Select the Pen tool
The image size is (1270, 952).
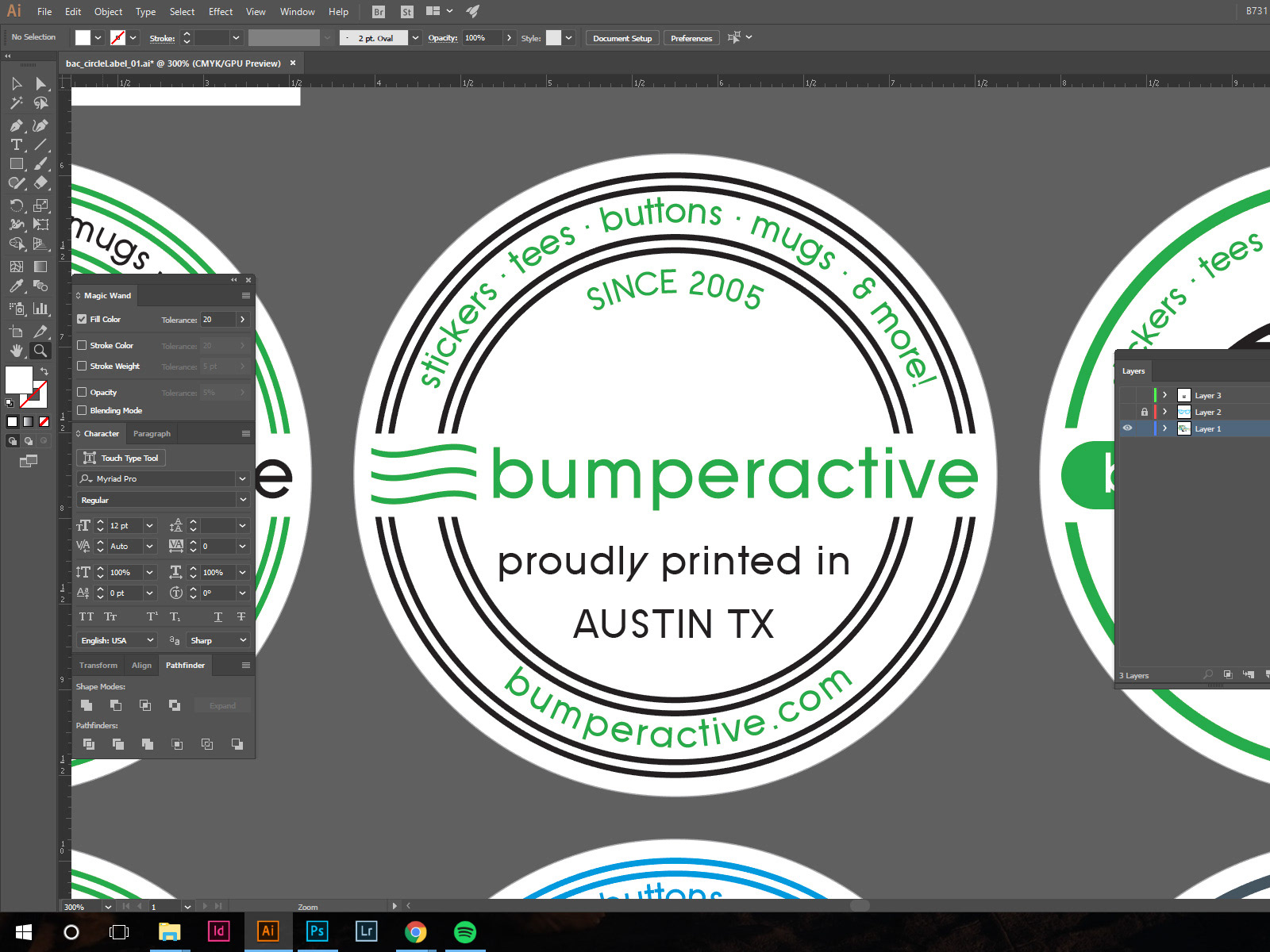click(17, 125)
